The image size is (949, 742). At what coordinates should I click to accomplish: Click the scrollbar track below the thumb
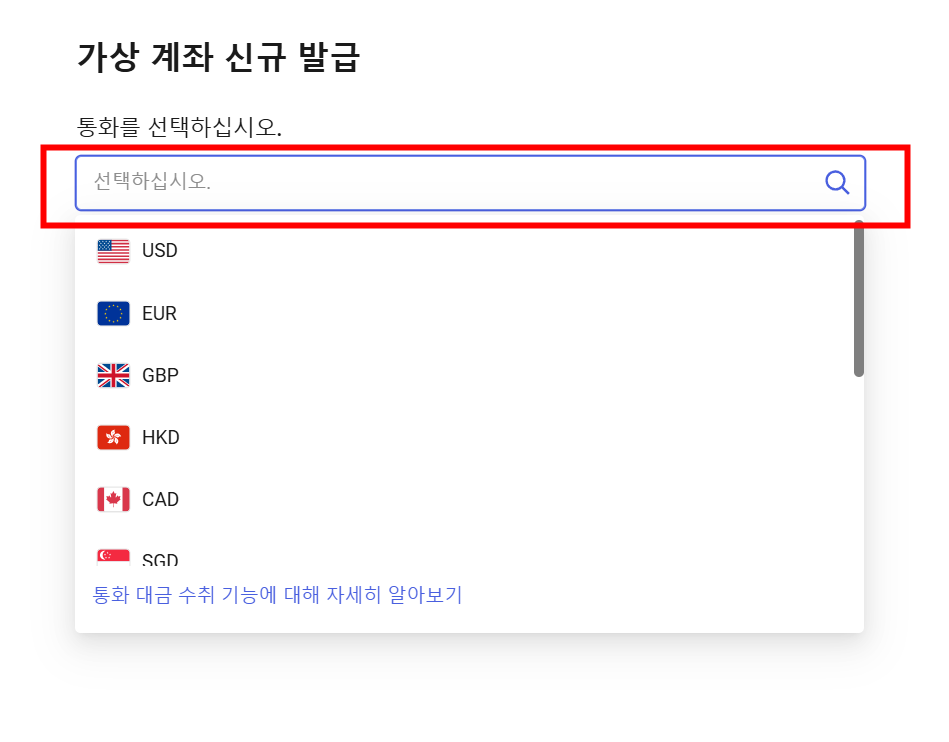(858, 470)
